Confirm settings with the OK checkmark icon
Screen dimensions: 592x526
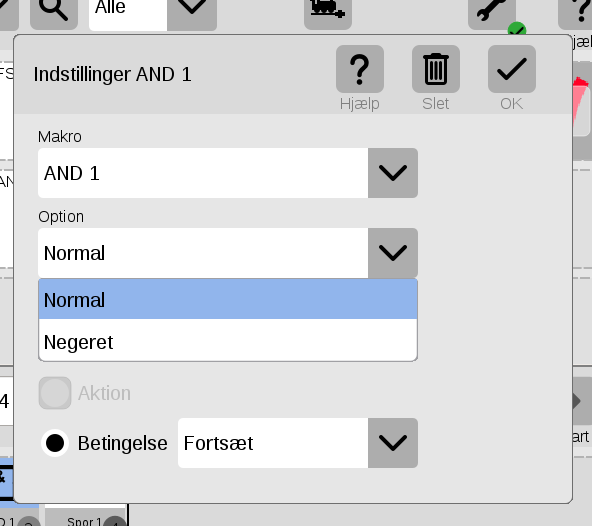(512, 69)
